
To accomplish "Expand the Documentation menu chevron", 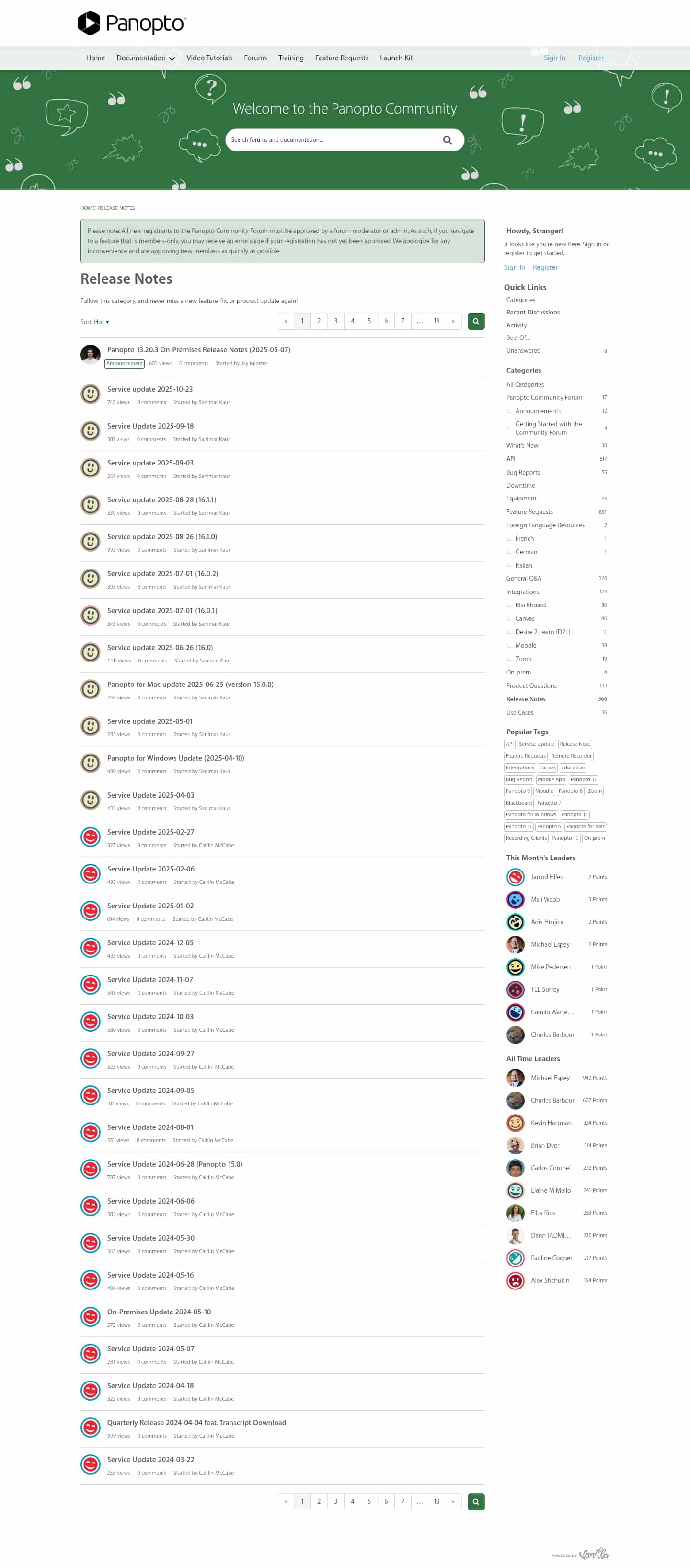I will (172, 58).
